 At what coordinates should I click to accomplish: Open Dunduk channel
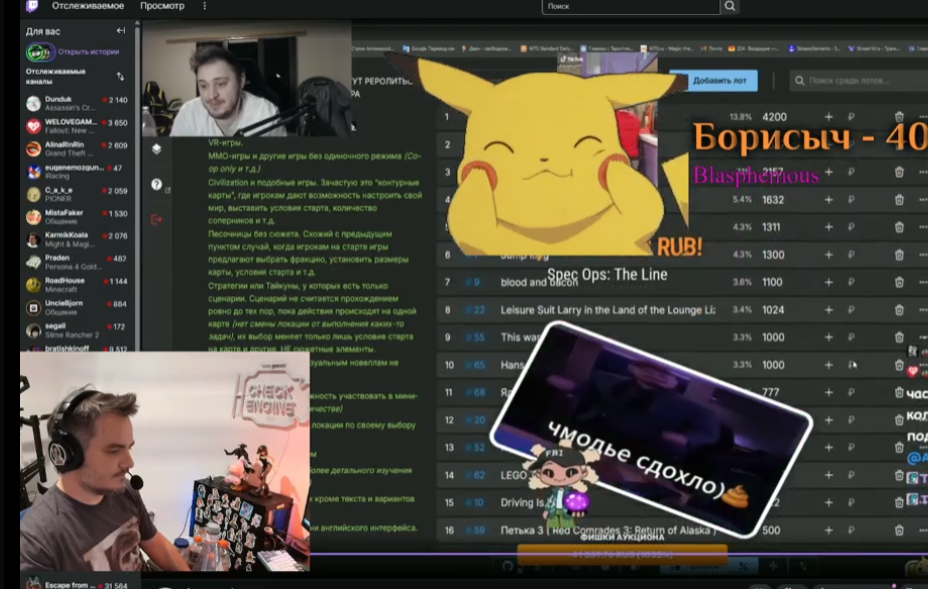77,104
